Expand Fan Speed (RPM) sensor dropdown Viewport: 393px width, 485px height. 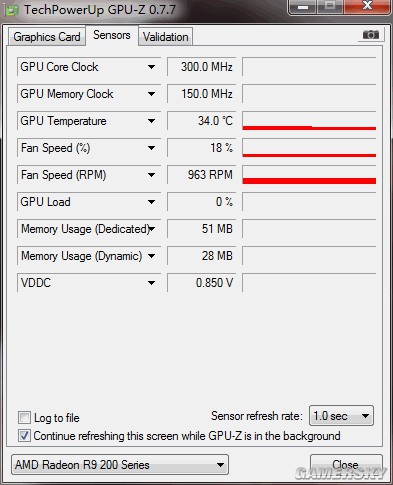151,175
